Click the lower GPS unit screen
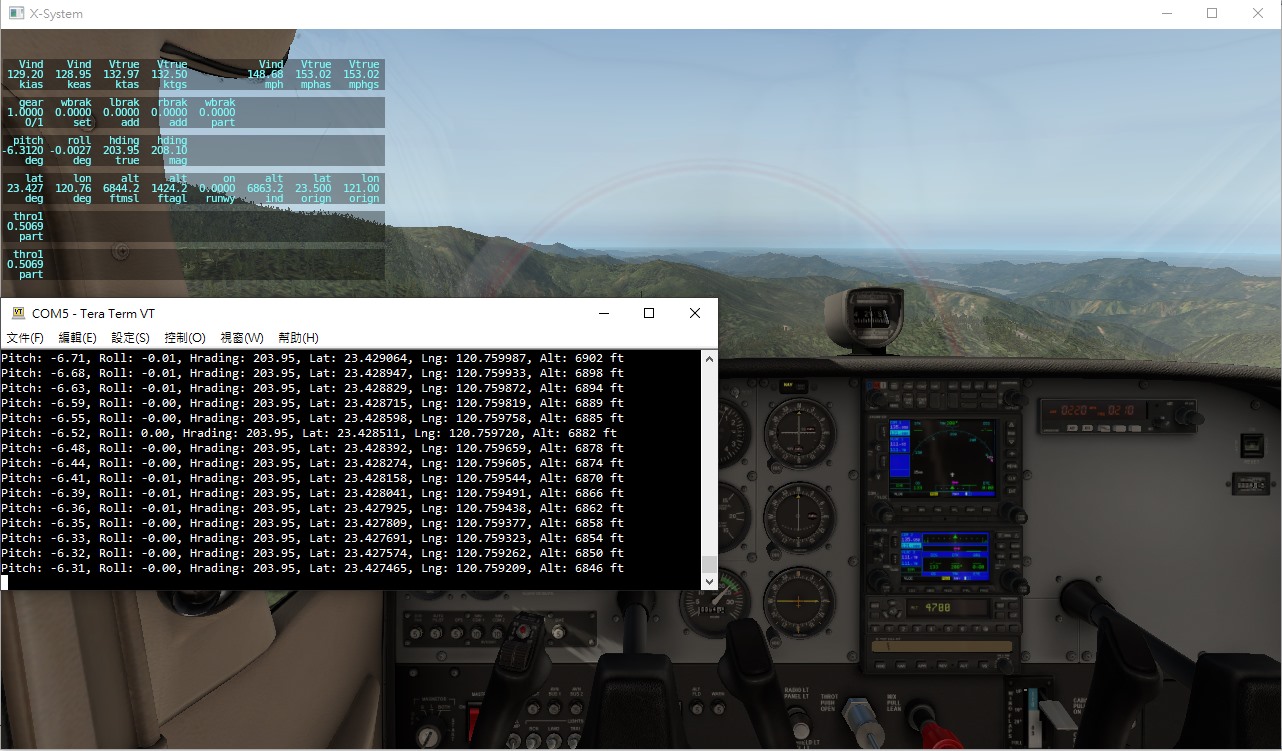 point(943,556)
